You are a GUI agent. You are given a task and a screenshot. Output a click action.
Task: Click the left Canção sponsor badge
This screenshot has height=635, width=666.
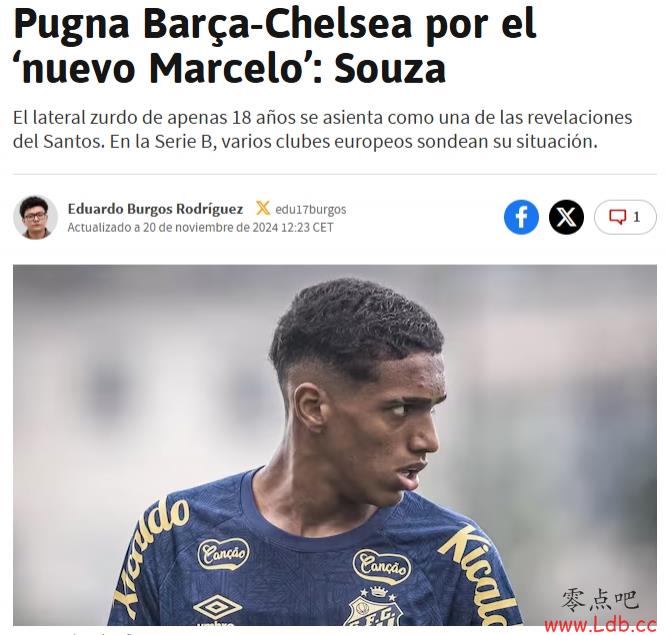click(x=224, y=553)
